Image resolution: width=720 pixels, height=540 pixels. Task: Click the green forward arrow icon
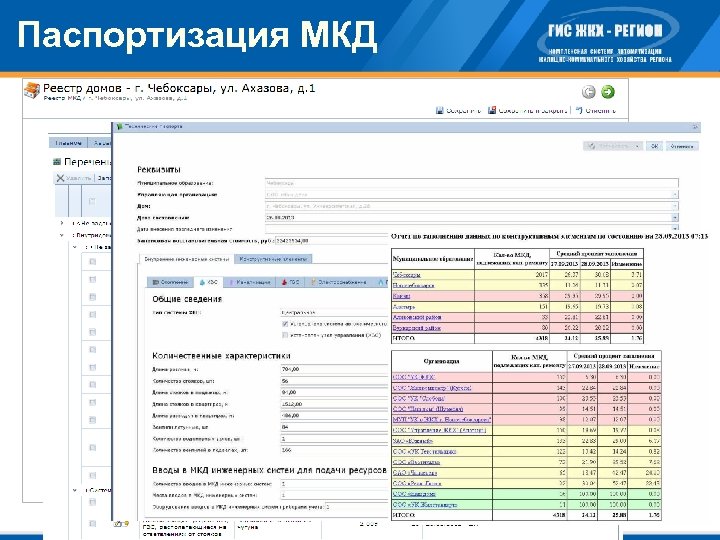point(608,92)
